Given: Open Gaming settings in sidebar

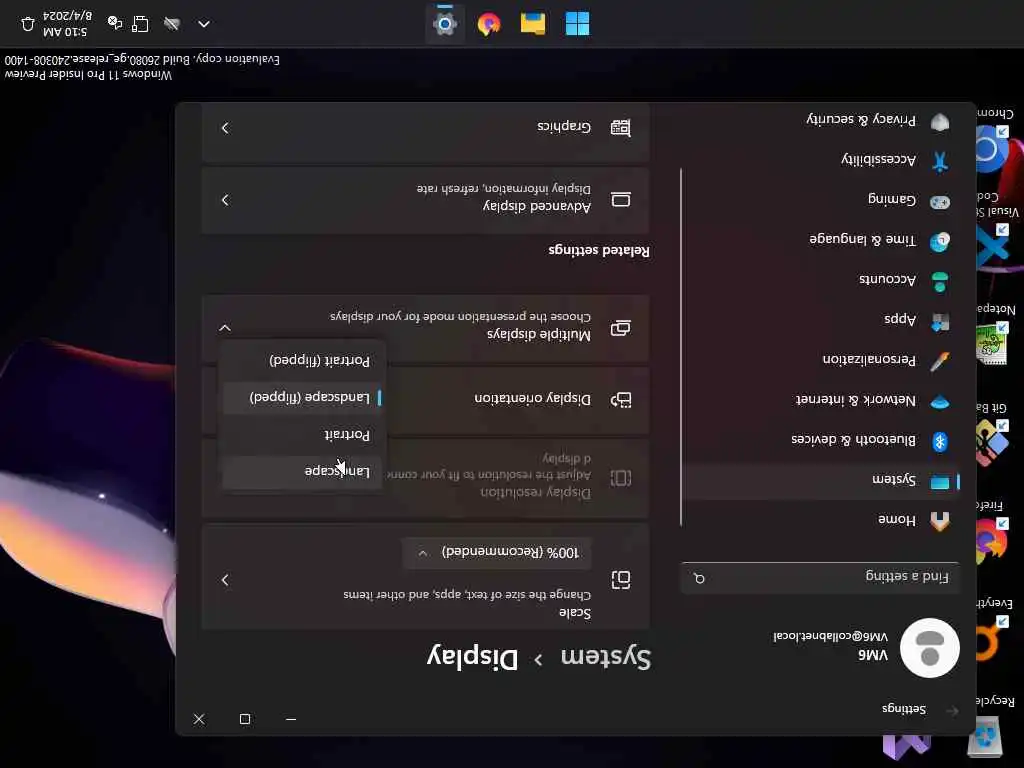Looking at the screenshot, I should tap(820, 200).
